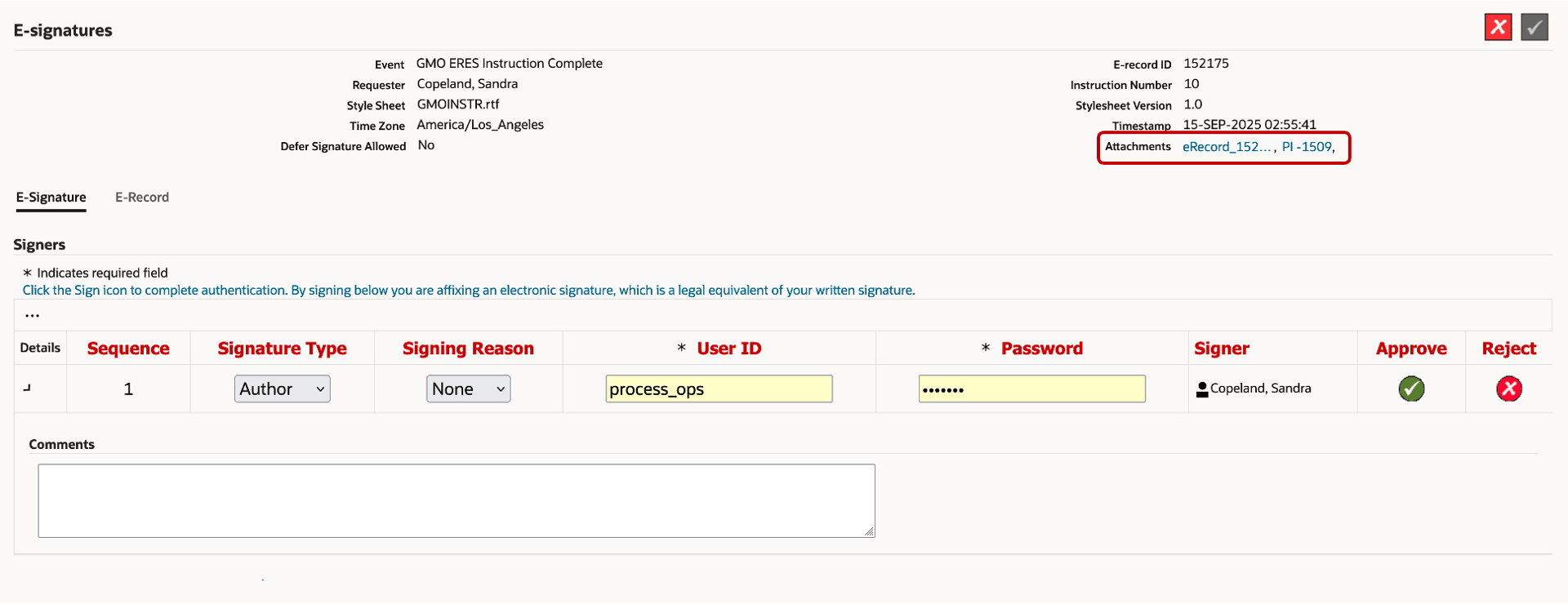Open the Signature Type dropdown
1568x604 pixels.
[282, 389]
